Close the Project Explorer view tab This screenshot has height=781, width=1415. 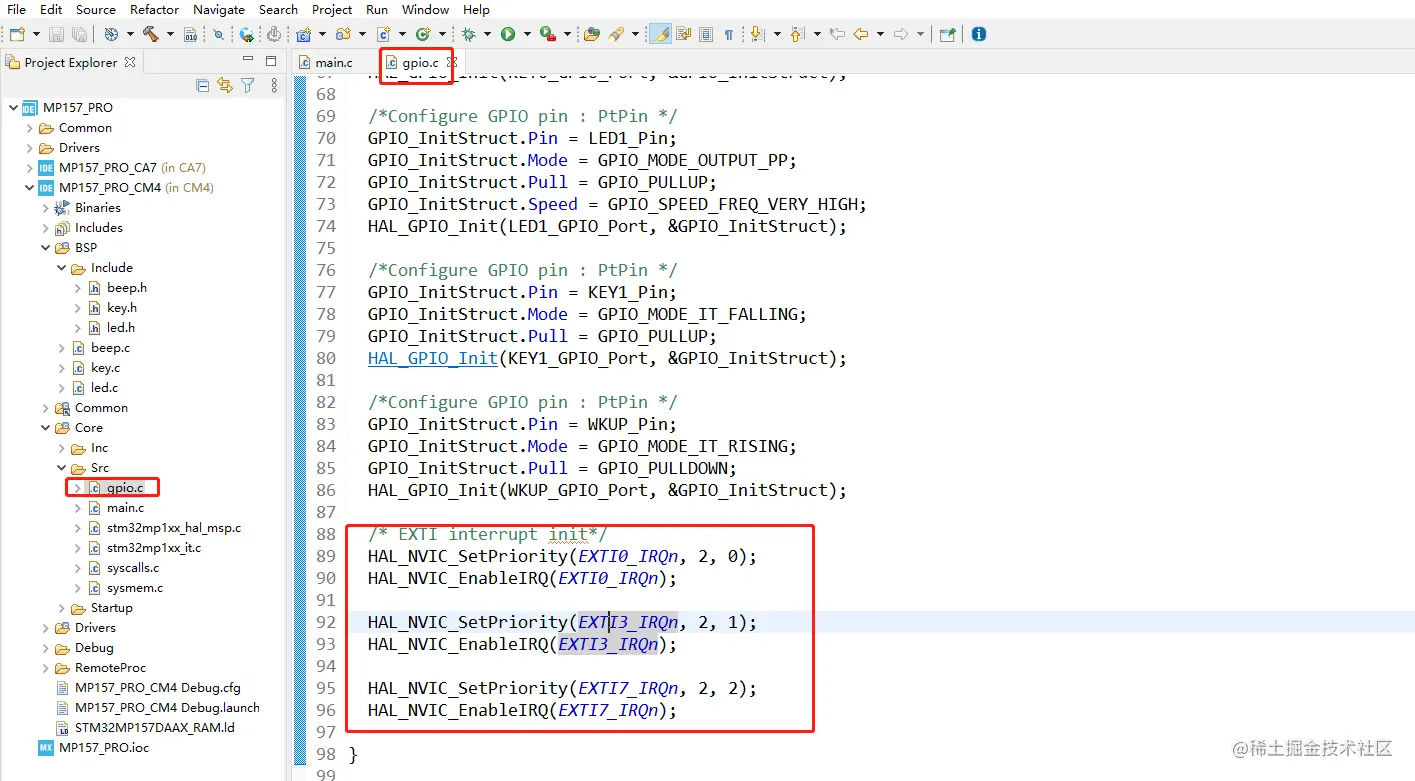130,62
